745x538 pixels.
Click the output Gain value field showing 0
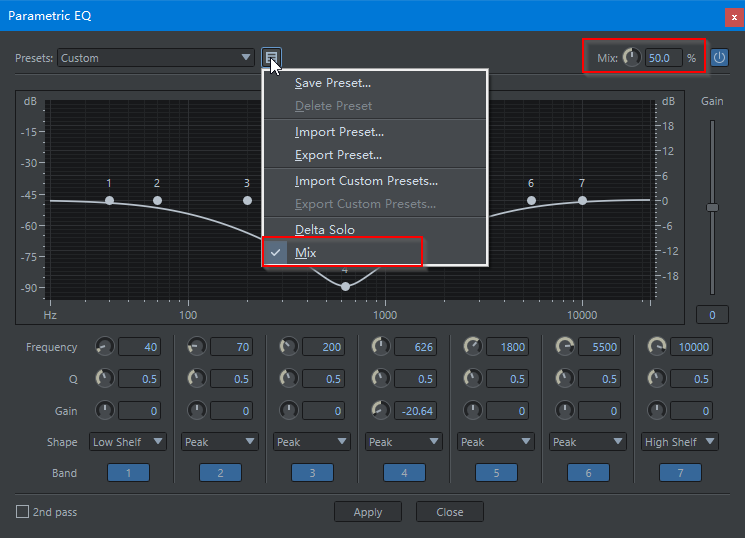tap(712, 315)
